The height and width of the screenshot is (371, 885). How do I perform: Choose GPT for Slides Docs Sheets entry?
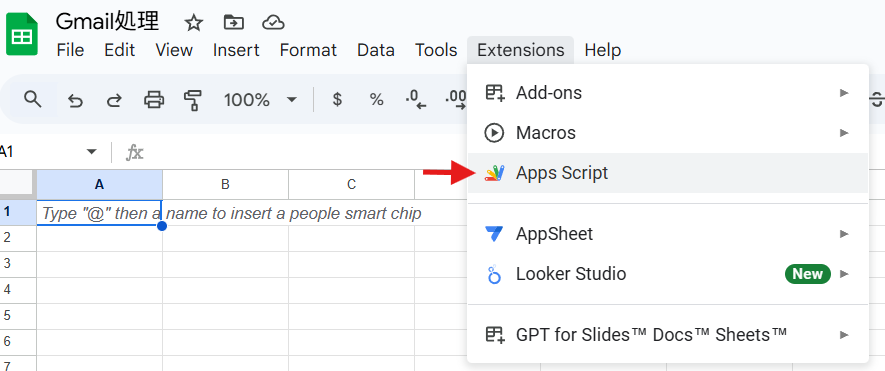pos(668,335)
